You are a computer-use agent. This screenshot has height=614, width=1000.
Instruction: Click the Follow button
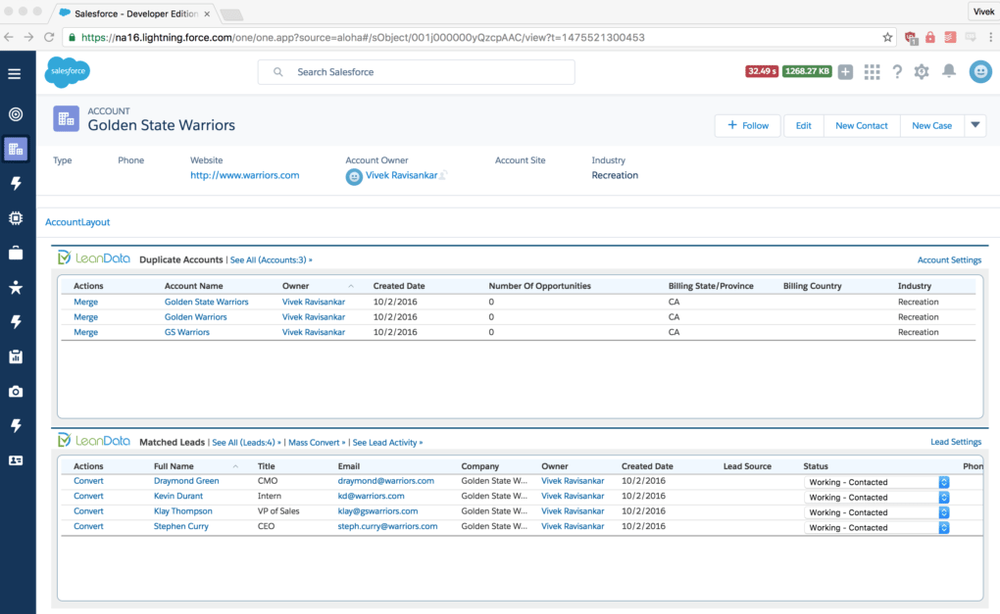(x=748, y=126)
